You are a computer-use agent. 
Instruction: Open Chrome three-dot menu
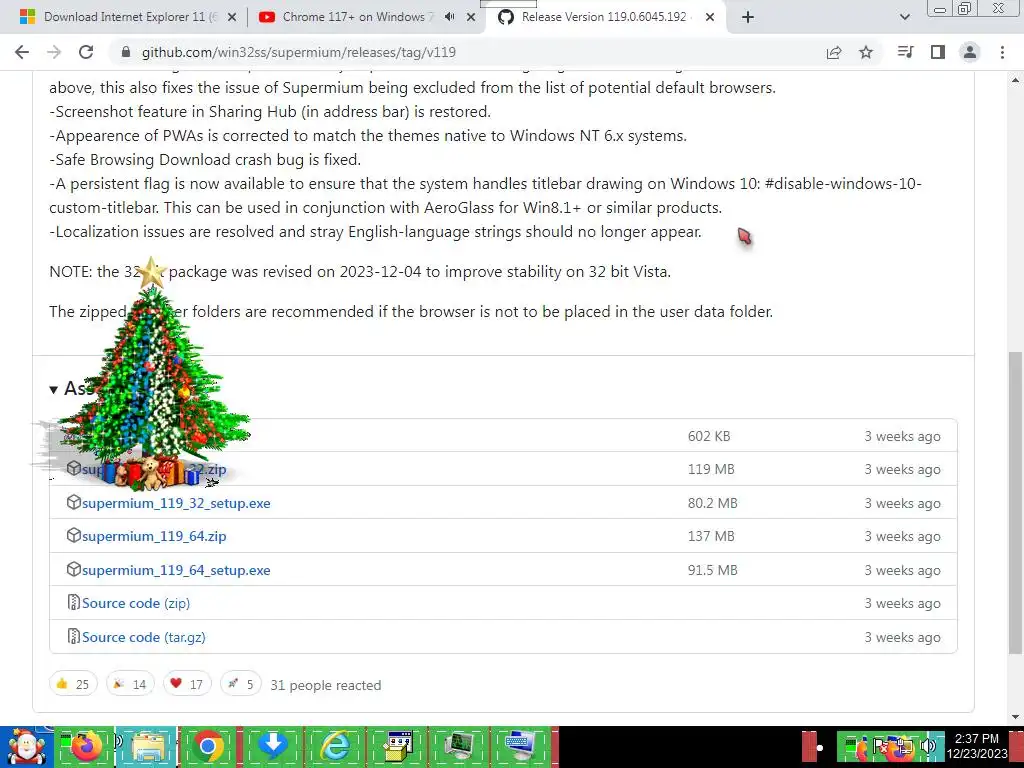(1002, 52)
